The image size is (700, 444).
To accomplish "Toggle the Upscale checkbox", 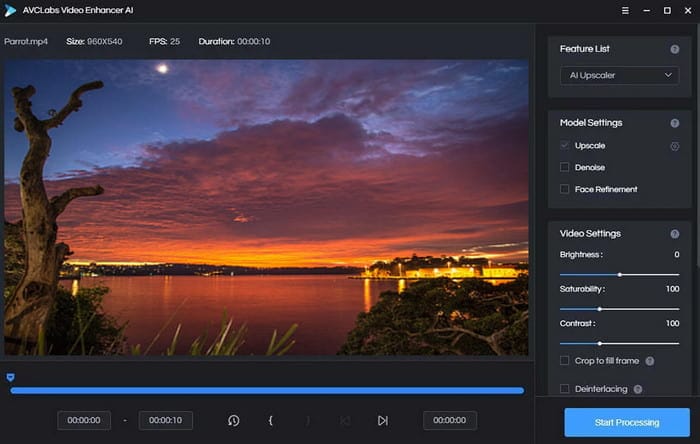I will [564, 145].
